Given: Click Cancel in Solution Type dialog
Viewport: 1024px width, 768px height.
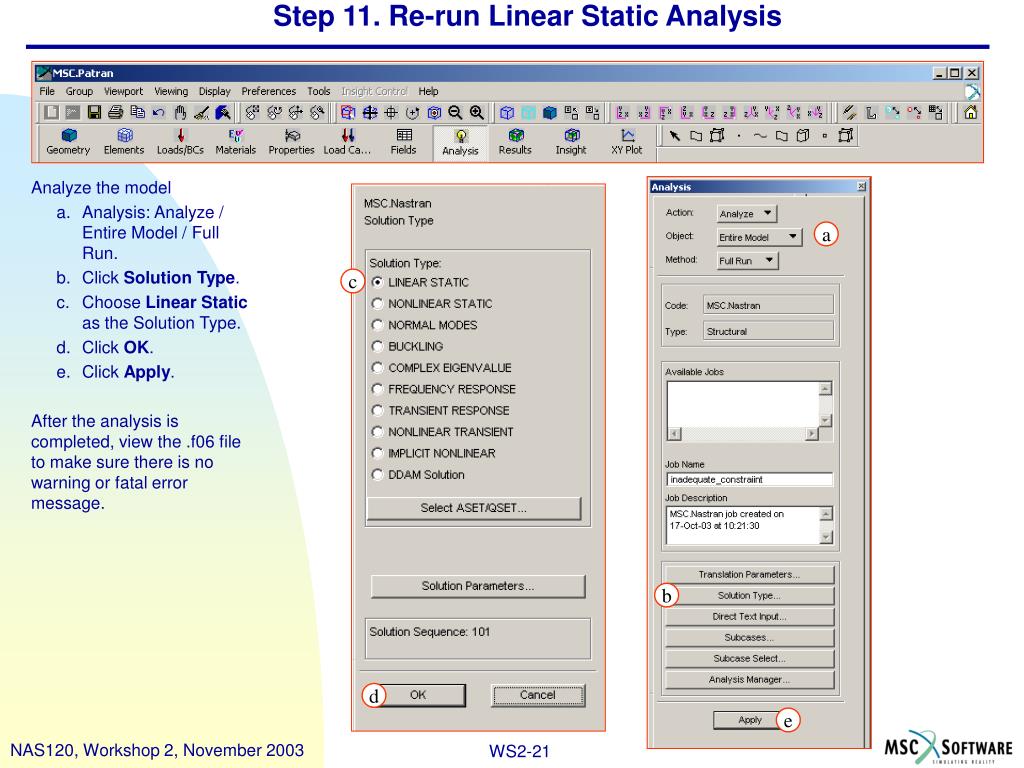Looking at the screenshot, I should point(537,696).
